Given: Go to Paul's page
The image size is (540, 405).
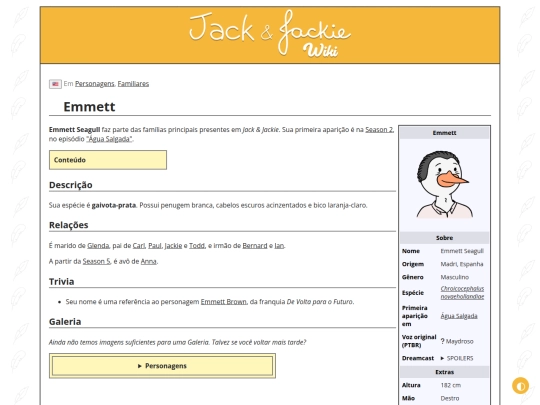Looking at the screenshot, I should pos(155,246).
